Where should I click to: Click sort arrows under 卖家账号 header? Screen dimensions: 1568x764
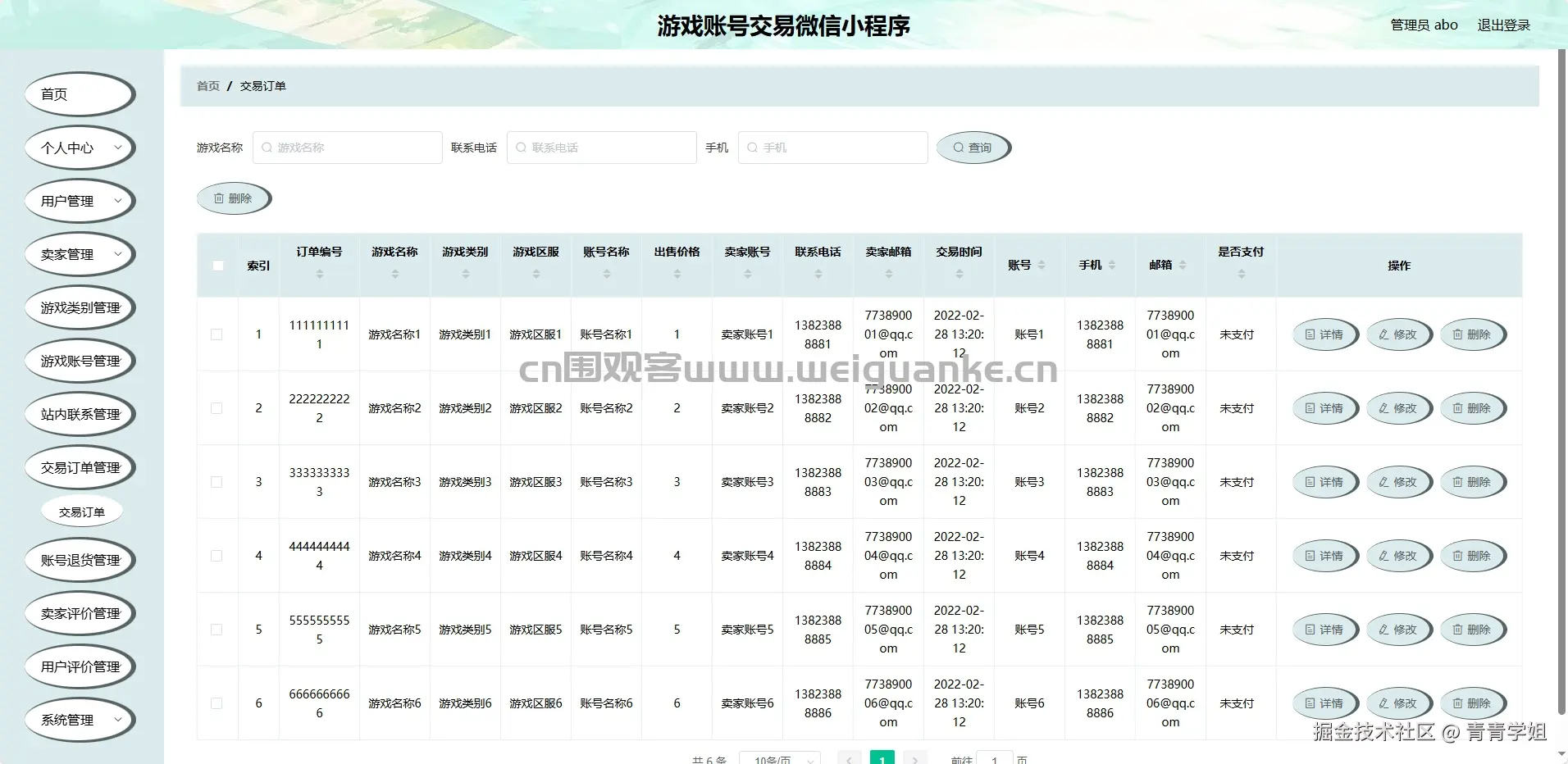(x=748, y=275)
